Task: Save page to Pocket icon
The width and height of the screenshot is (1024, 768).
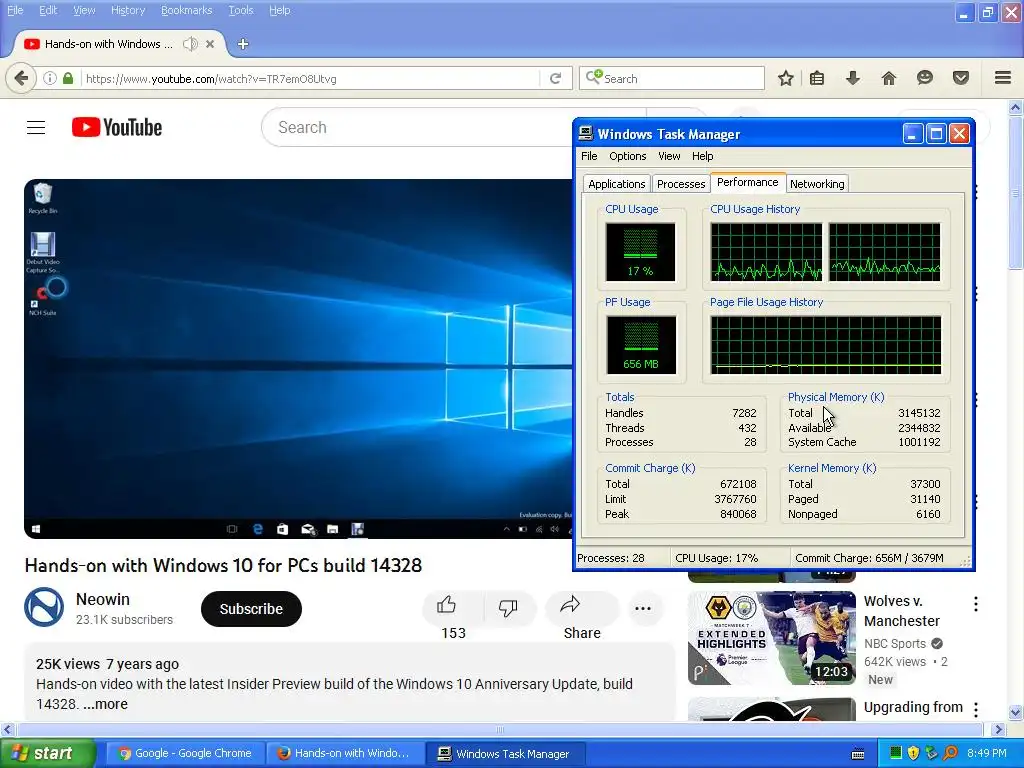Action: point(960,78)
